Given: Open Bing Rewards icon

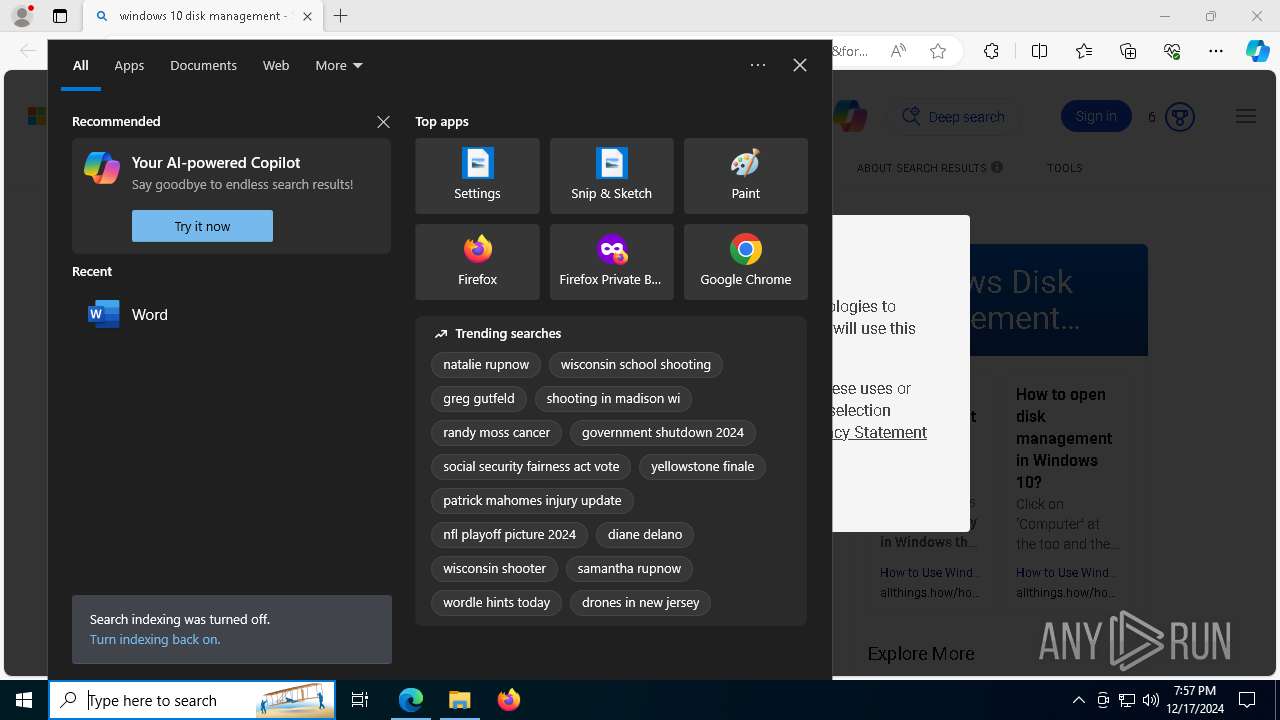Looking at the screenshot, I should click(x=1180, y=117).
